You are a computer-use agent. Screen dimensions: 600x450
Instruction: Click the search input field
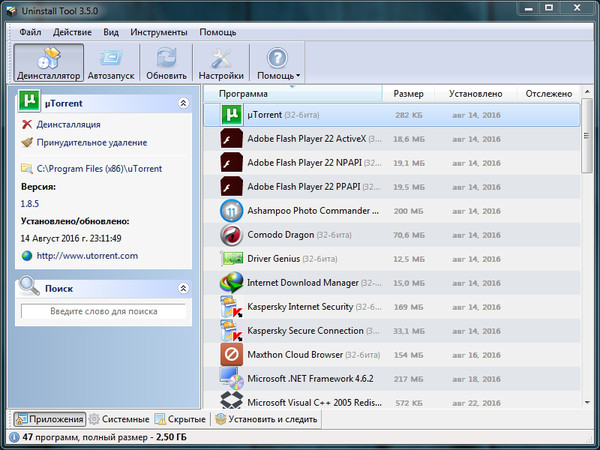[x=104, y=312]
